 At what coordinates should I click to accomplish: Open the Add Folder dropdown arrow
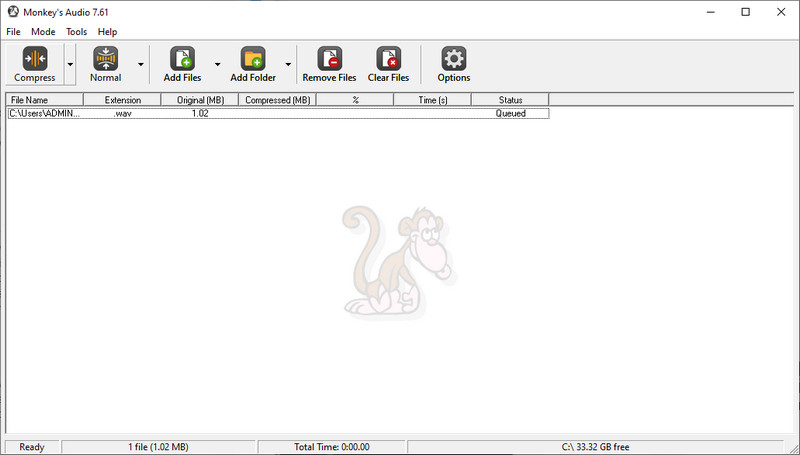[288, 64]
